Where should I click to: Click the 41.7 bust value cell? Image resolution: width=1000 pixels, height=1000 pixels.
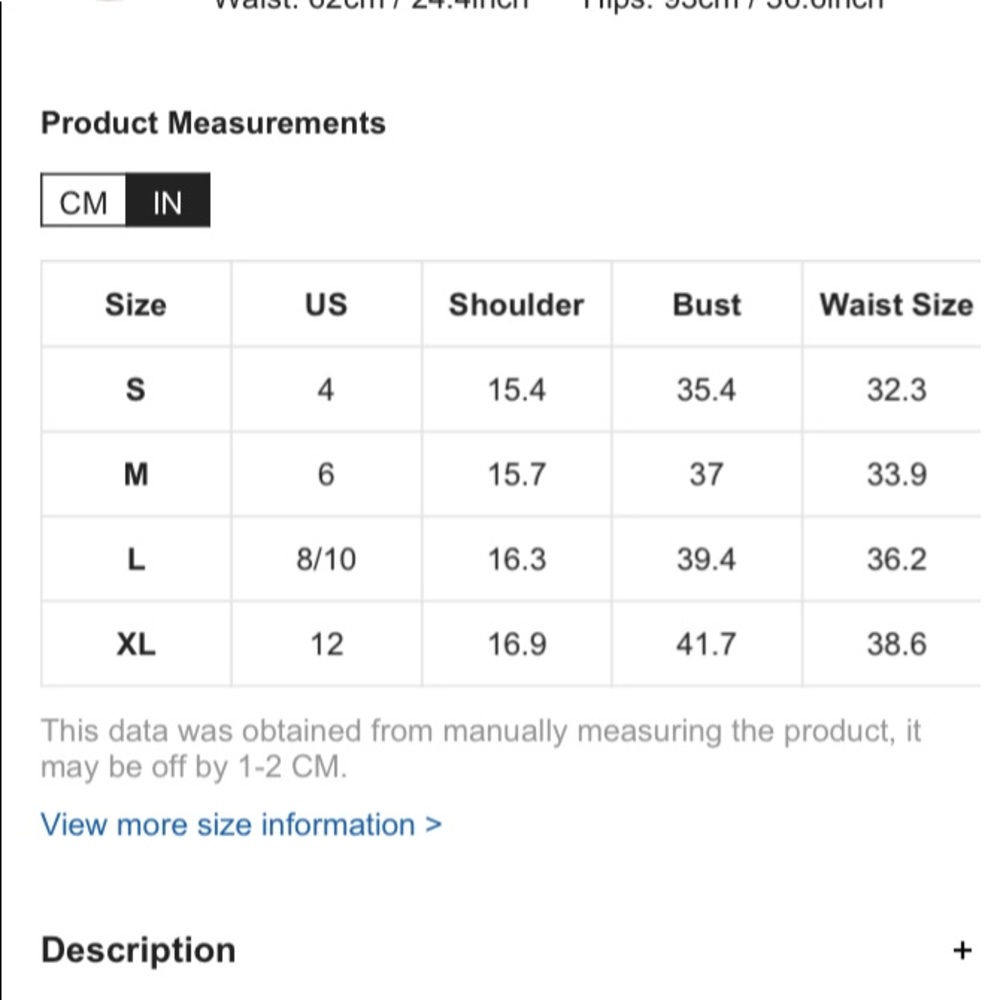coord(706,645)
